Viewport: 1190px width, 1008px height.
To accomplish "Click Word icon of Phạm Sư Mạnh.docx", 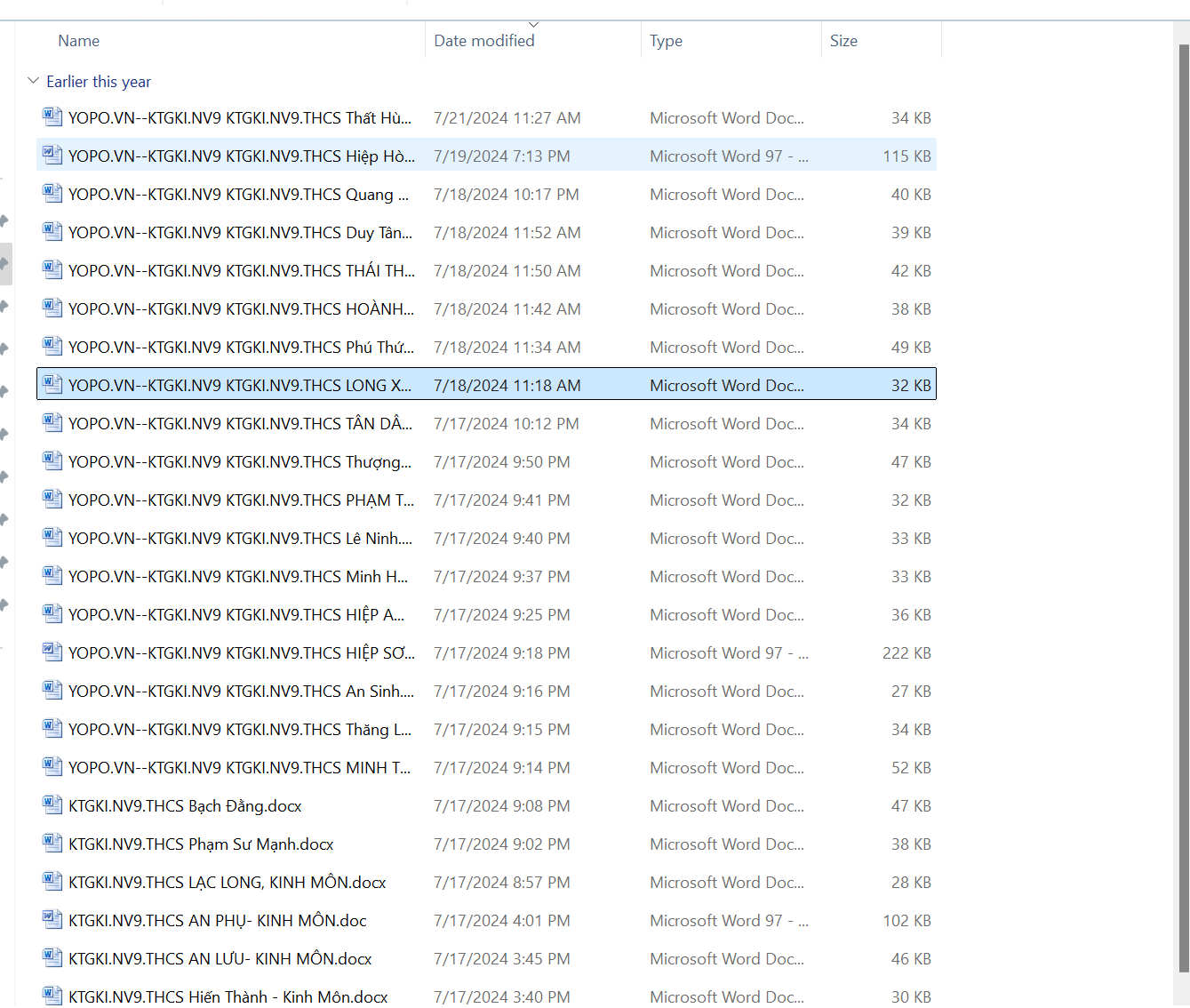I will [52, 844].
